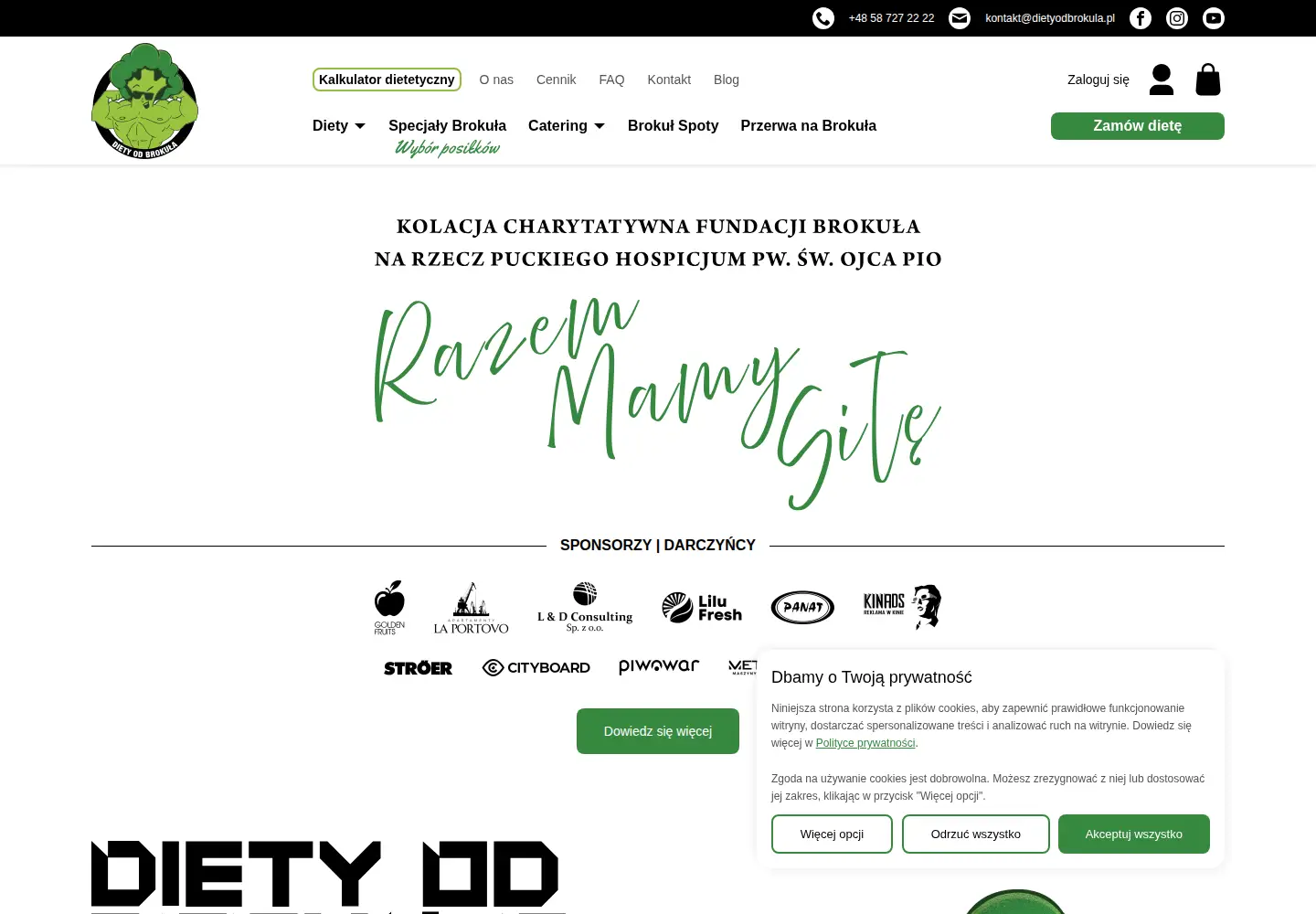Click the Ströer sponsor logo
The width and height of the screenshot is (1316, 914).
coord(418,668)
